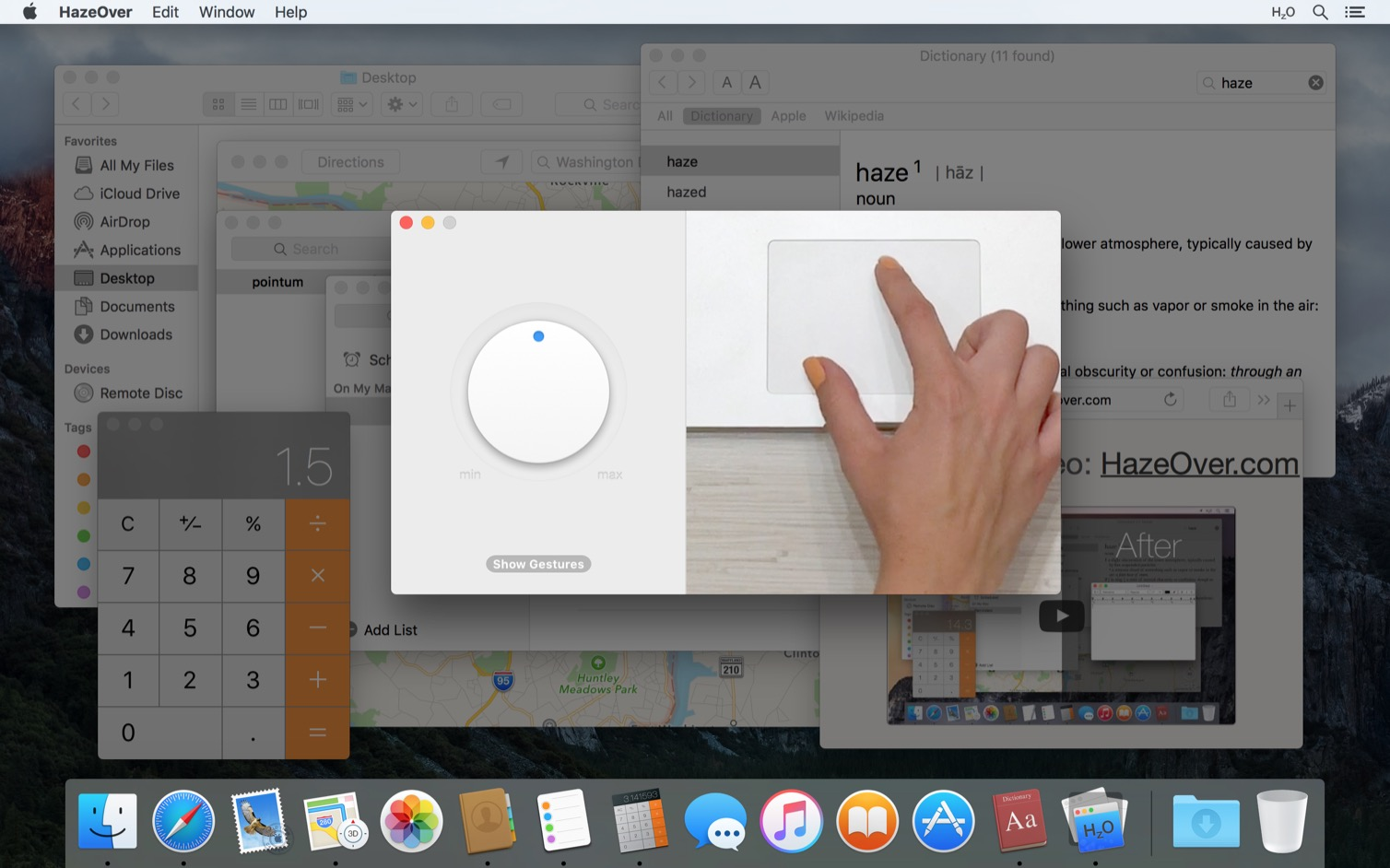Switch Finder to list view
1390x868 pixels.
(248, 104)
